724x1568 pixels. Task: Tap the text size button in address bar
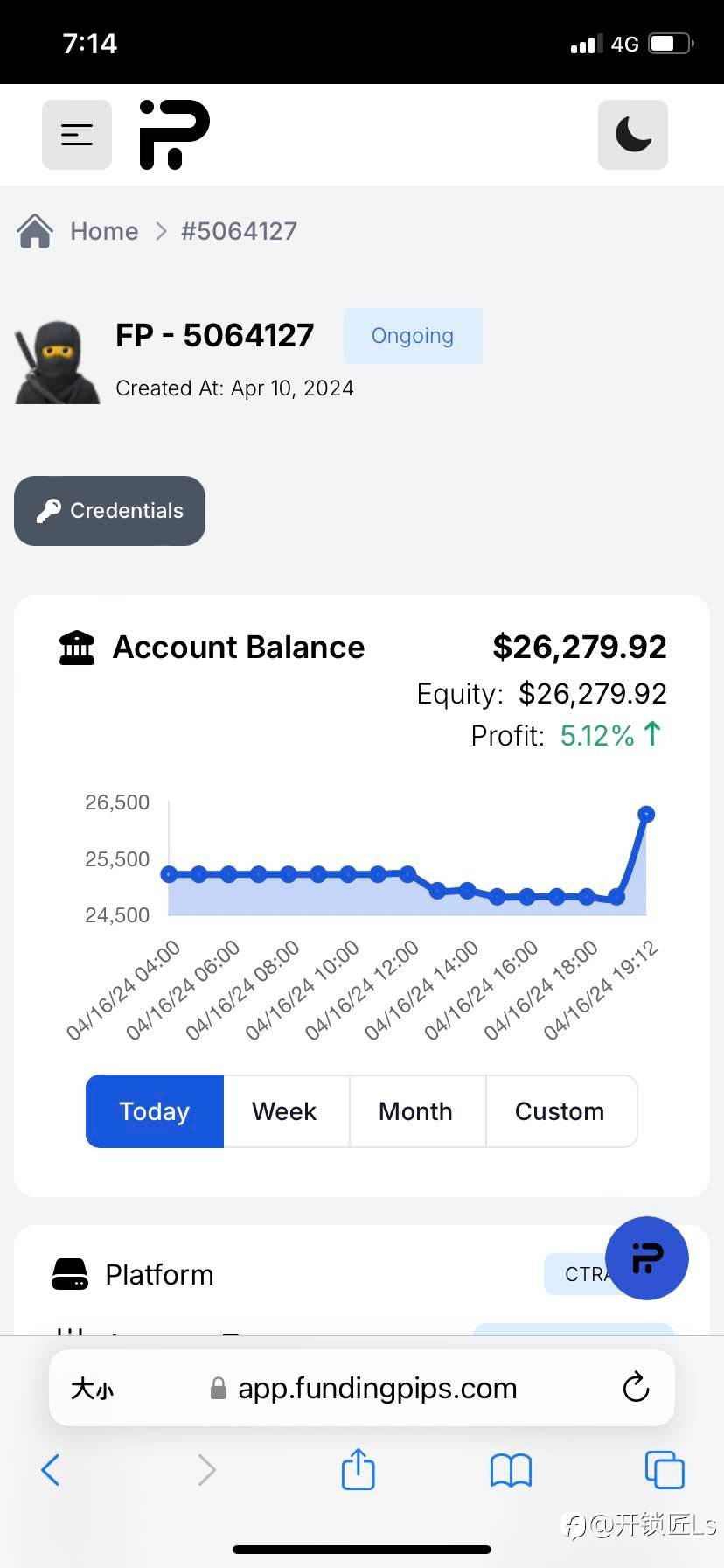point(92,1389)
